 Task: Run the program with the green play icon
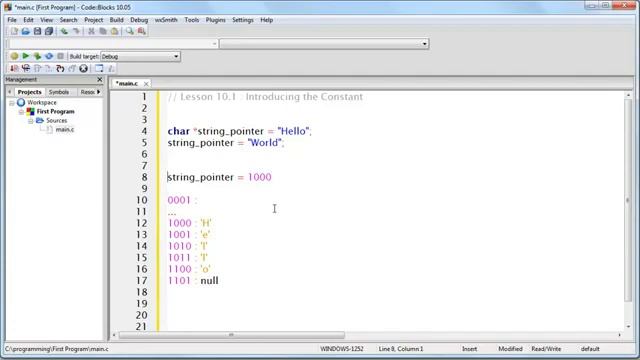tap(26, 56)
